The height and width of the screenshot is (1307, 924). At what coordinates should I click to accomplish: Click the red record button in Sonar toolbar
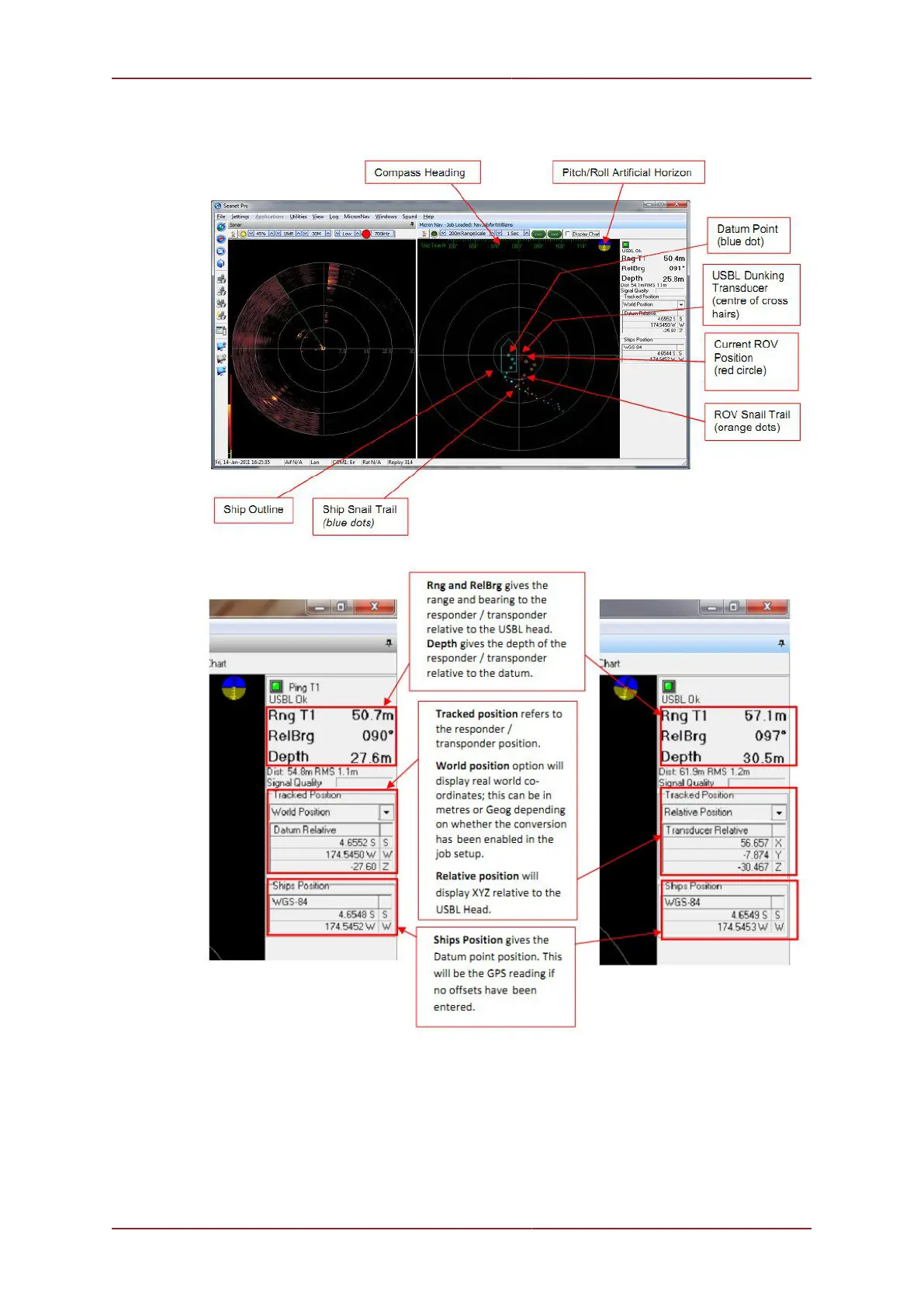pyautogui.click(x=366, y=234)
